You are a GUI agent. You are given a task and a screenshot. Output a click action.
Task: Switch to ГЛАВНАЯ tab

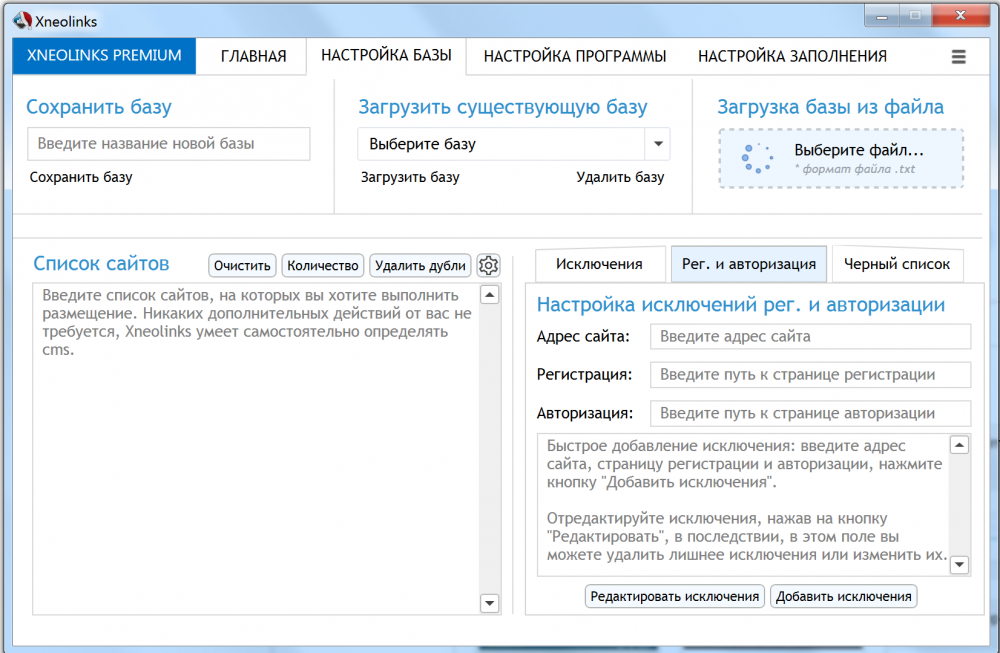pyautogui.click(x=253, y=56)
